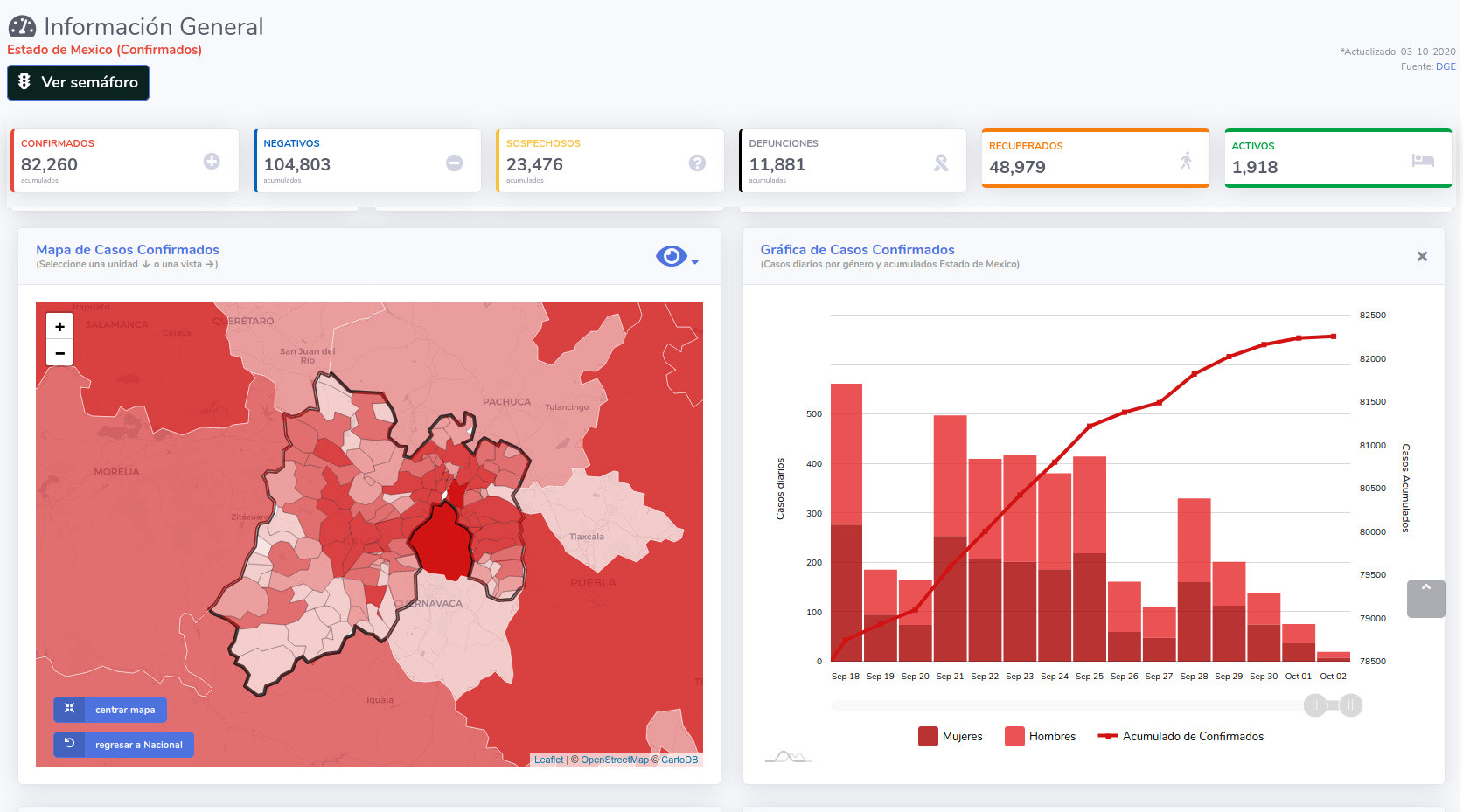Click the question mark icon in Sospechosos card

[697, 163]
